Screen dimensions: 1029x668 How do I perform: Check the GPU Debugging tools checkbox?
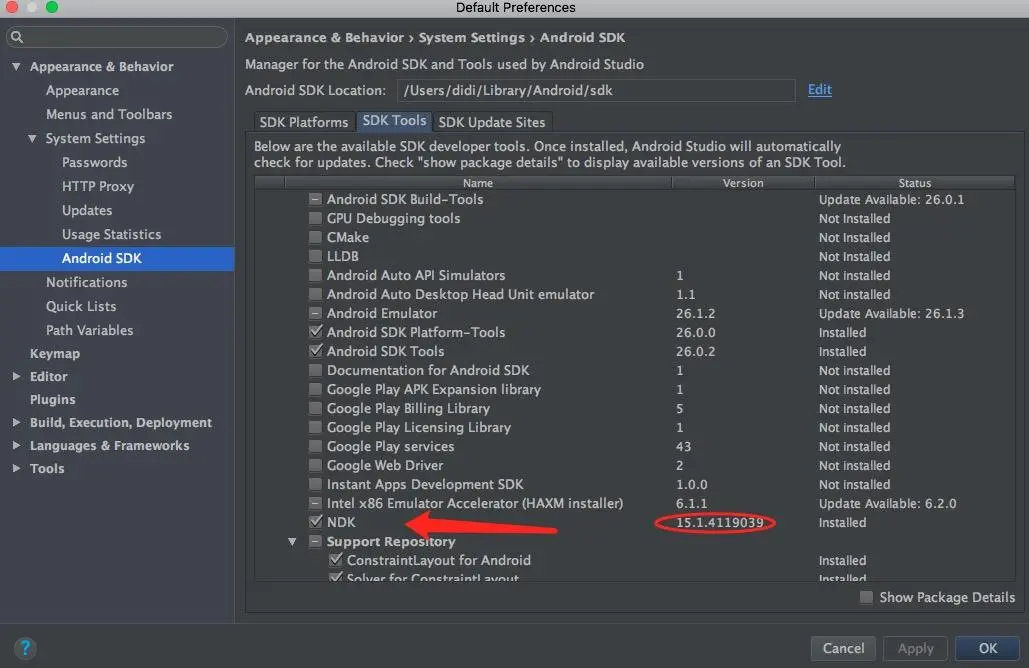point(316,218)
